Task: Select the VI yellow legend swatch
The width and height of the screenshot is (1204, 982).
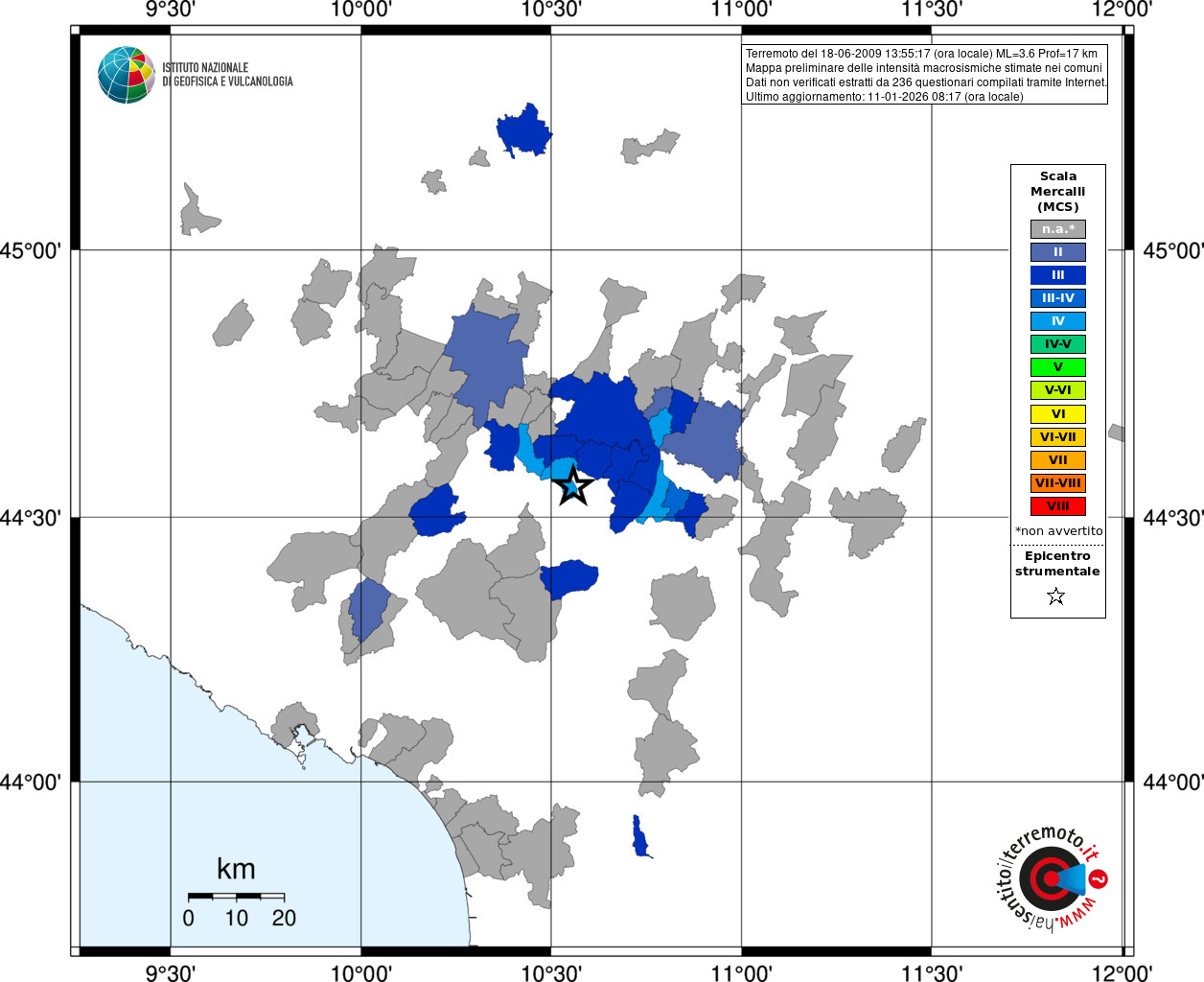Action: click(1058, 414)
